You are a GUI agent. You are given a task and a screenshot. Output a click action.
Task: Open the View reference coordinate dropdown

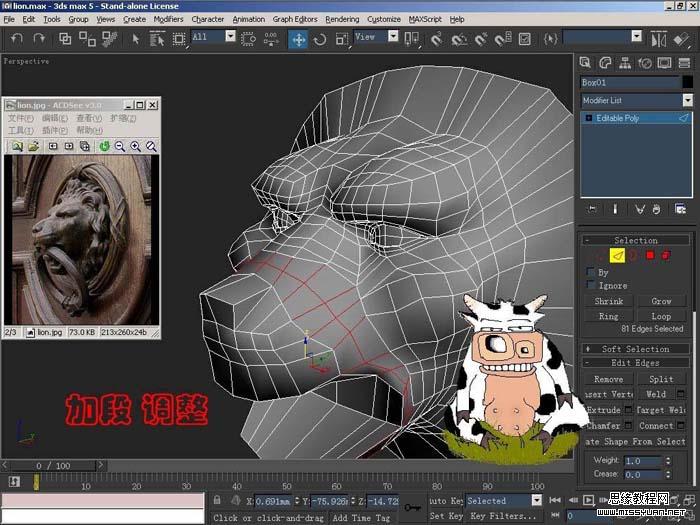click(x=393, y=36)
